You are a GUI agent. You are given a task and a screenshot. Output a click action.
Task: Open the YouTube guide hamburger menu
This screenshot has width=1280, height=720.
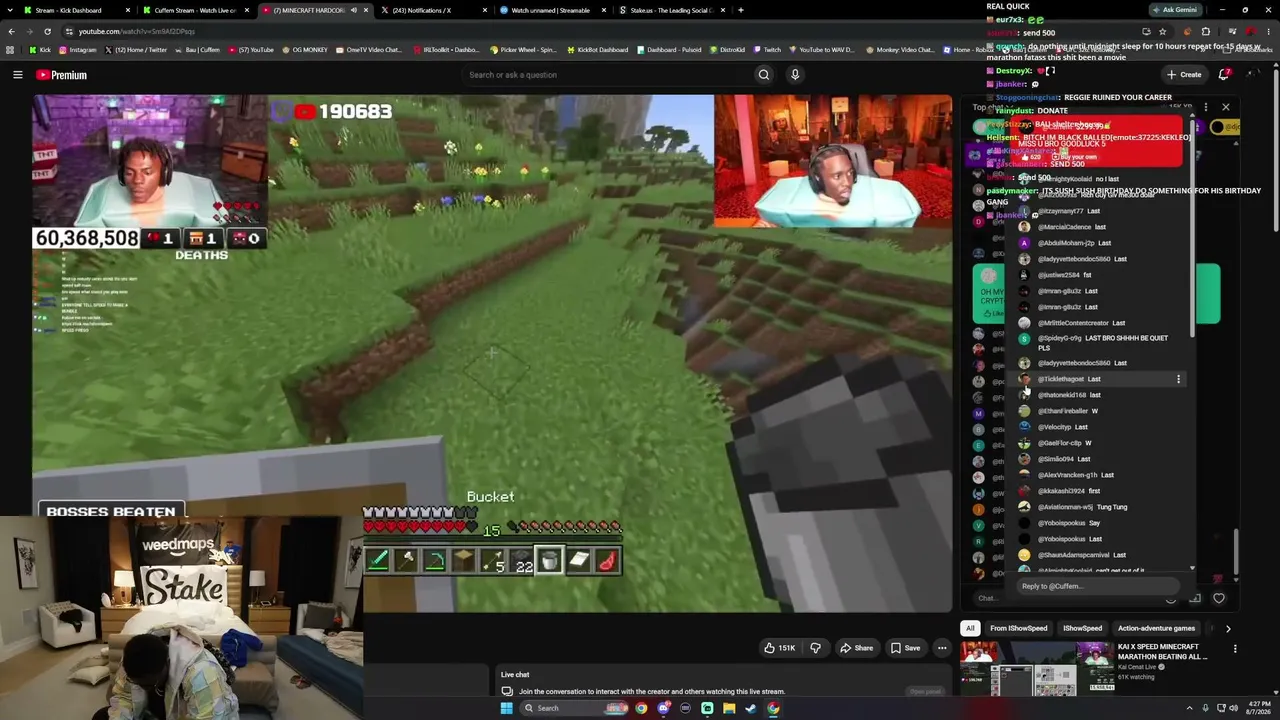pyautogui.click(x=18, y=75)
